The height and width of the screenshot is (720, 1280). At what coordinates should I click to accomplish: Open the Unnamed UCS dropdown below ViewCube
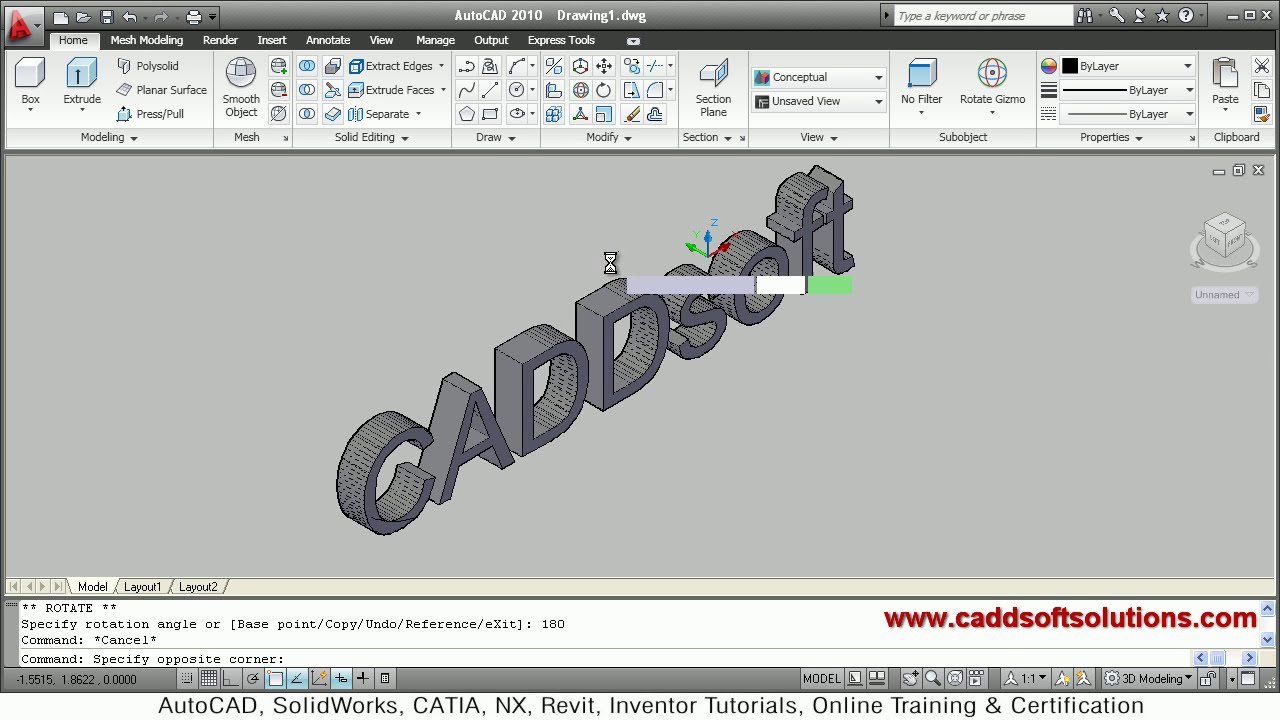point(1225,295)
